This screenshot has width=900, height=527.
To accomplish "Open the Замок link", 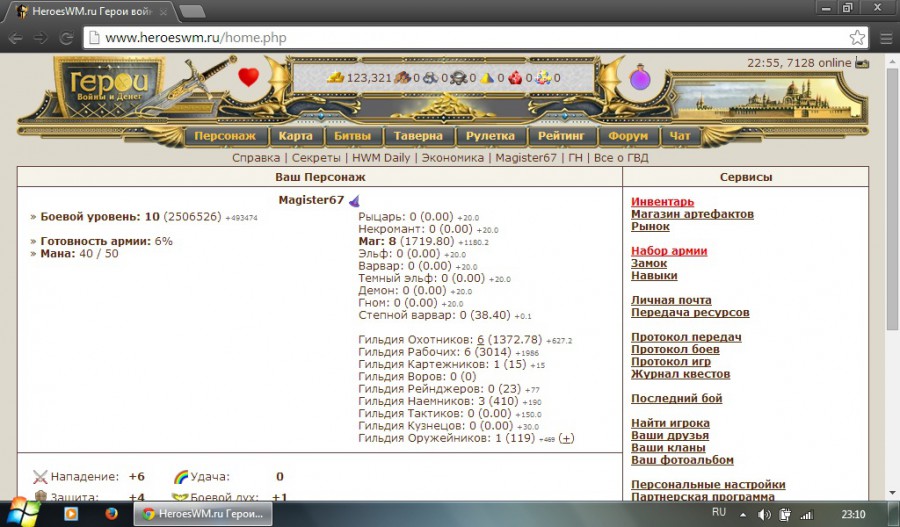I will coord(649,263).
